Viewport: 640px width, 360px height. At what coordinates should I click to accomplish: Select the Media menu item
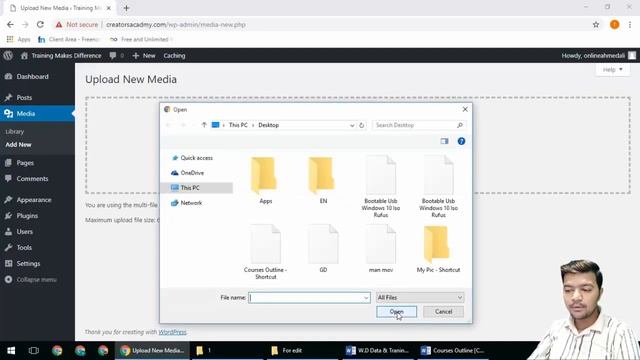coord(37,113)
